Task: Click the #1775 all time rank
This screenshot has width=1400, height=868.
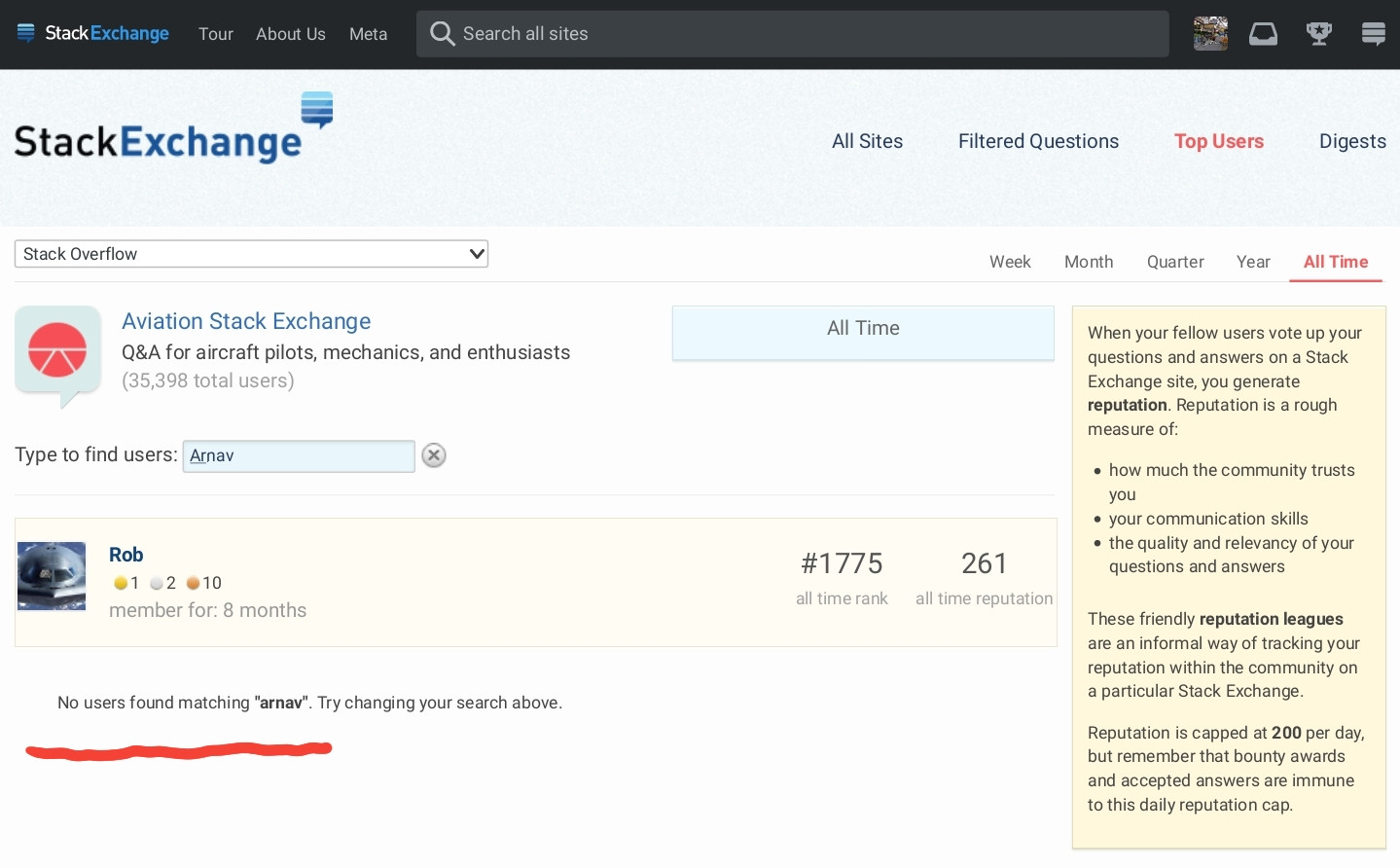Action: pos(842,563)
